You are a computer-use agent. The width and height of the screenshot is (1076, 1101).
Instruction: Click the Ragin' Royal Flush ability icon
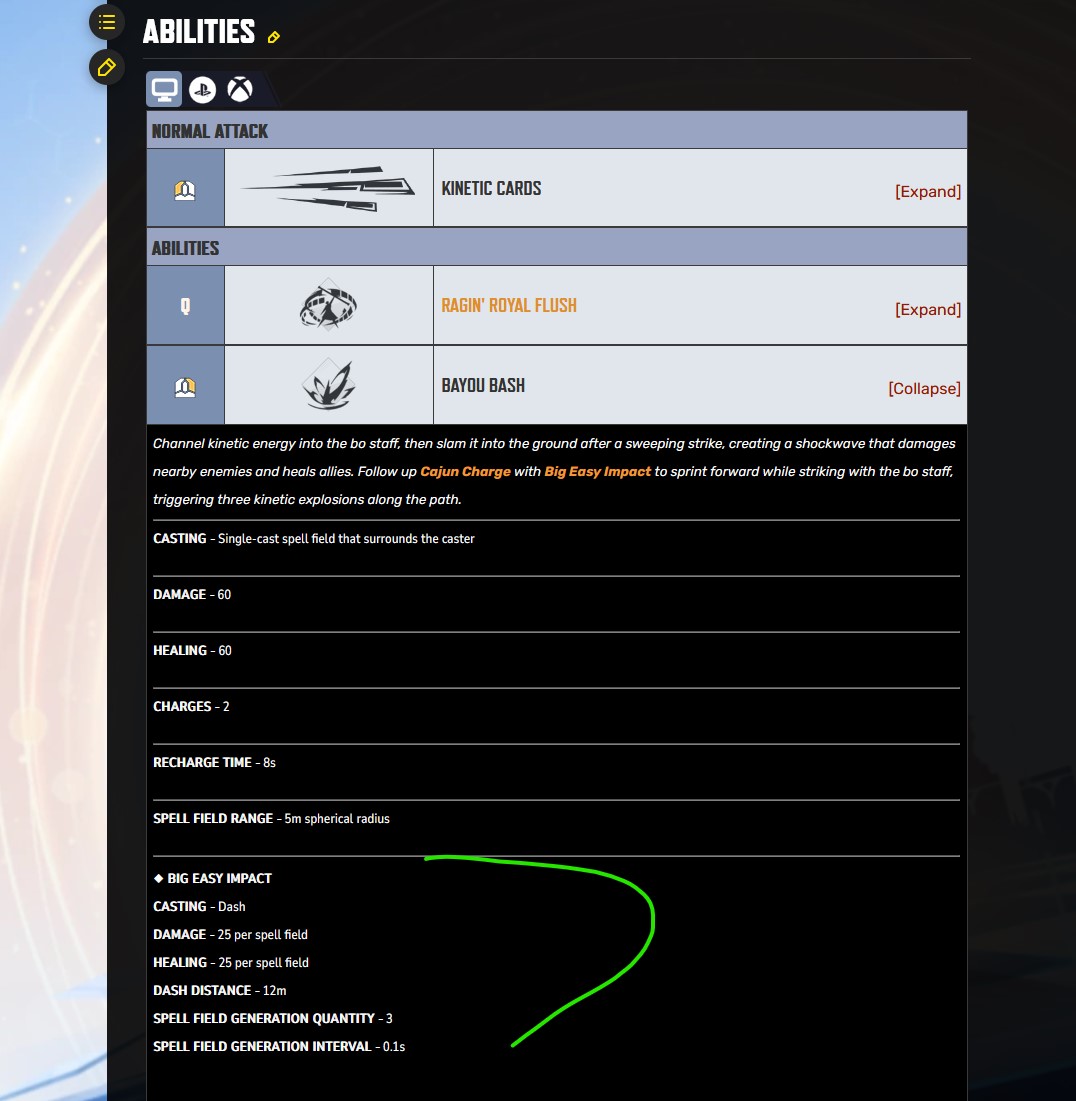click(329, 305)
